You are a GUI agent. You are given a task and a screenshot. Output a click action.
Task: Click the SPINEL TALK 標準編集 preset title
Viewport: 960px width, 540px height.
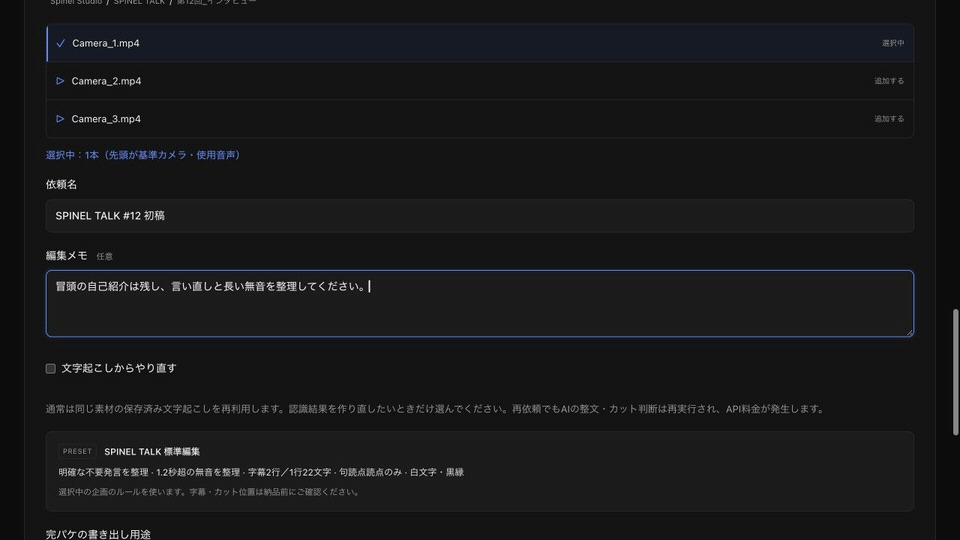click(152, 452)
